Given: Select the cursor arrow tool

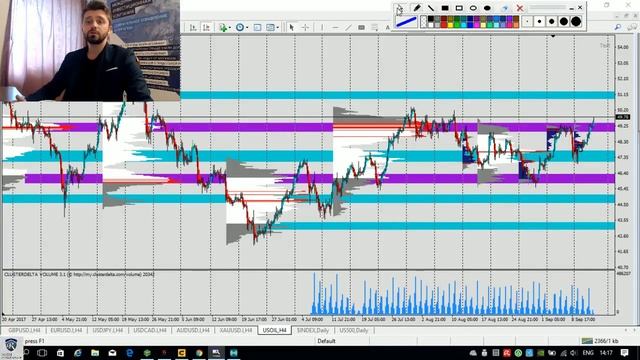Looking at the screenshot, I should (x=291, y=27).
